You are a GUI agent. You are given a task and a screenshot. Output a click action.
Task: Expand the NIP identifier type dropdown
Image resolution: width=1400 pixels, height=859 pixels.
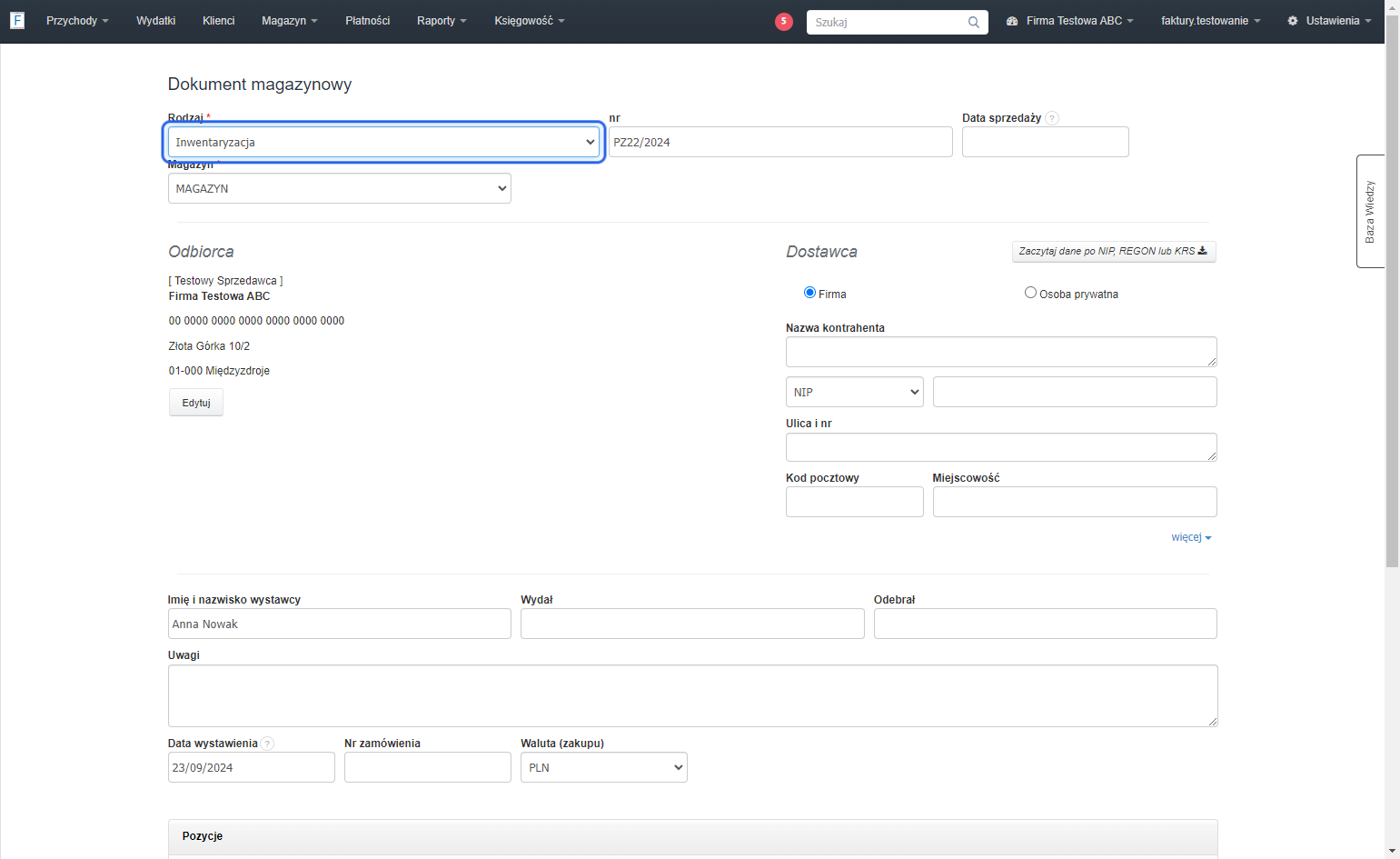click(x=855, y=392)
